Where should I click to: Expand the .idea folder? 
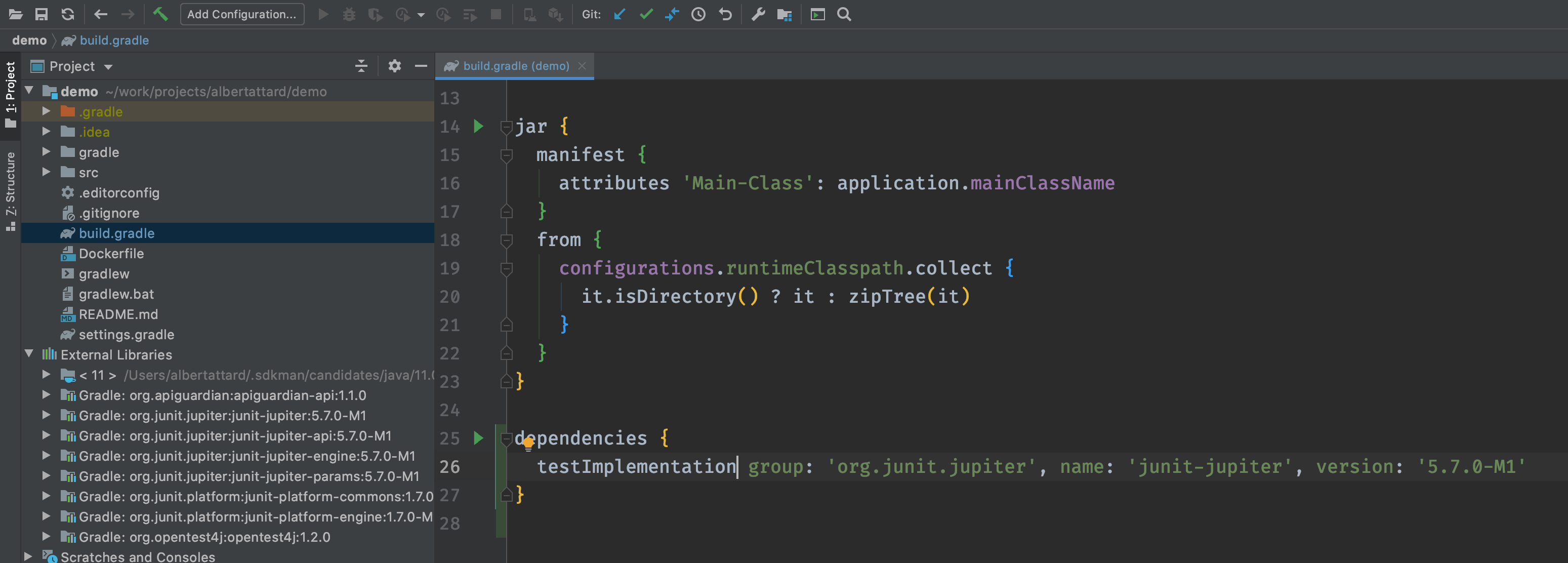[46, 132]
